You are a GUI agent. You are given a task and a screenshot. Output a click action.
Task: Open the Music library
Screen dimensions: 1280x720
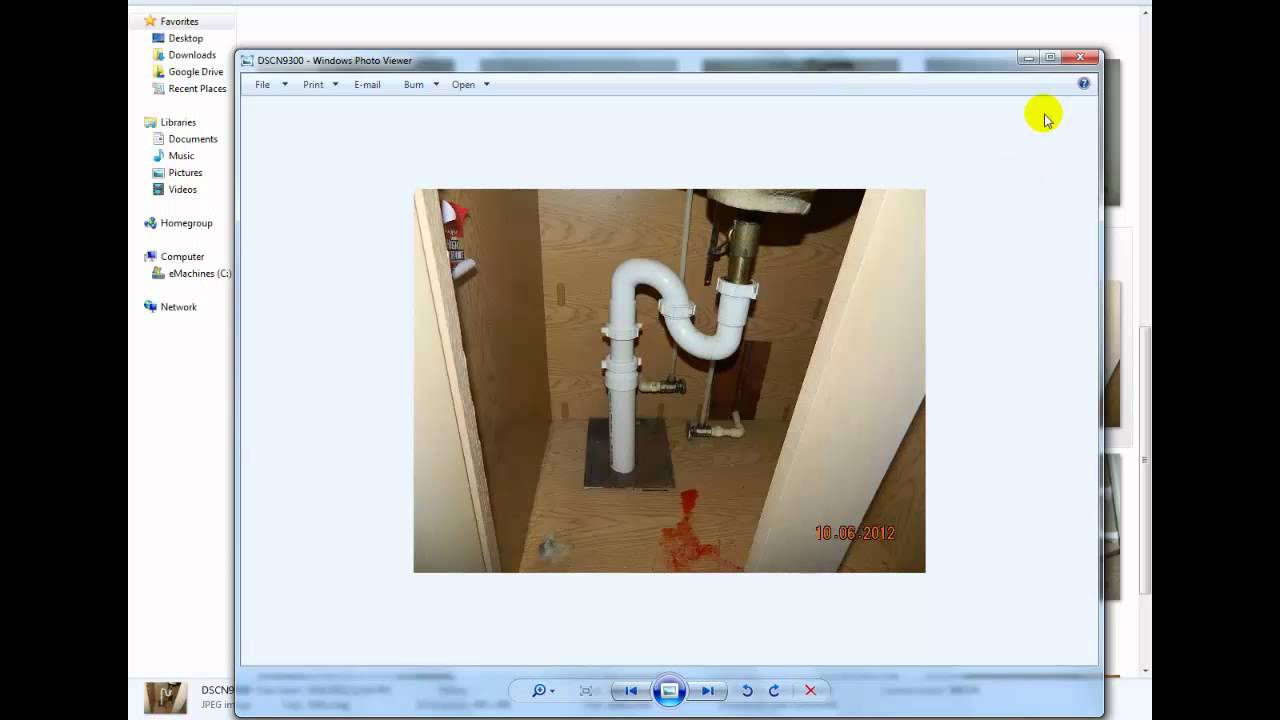(181, 156)
